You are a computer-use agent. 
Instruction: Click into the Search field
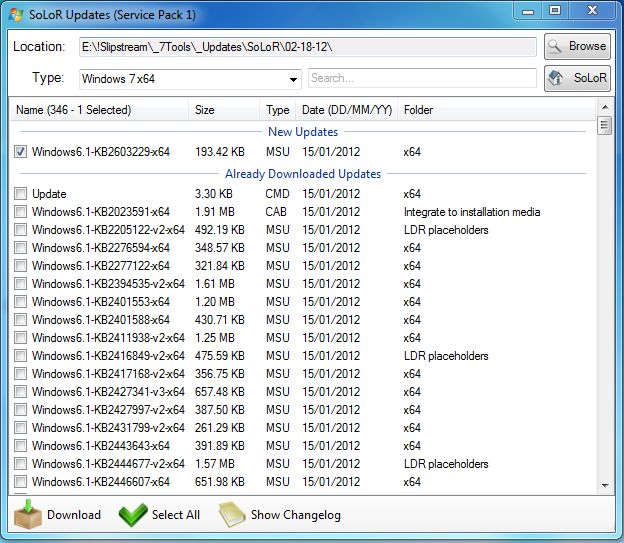(x=422, y=78)
